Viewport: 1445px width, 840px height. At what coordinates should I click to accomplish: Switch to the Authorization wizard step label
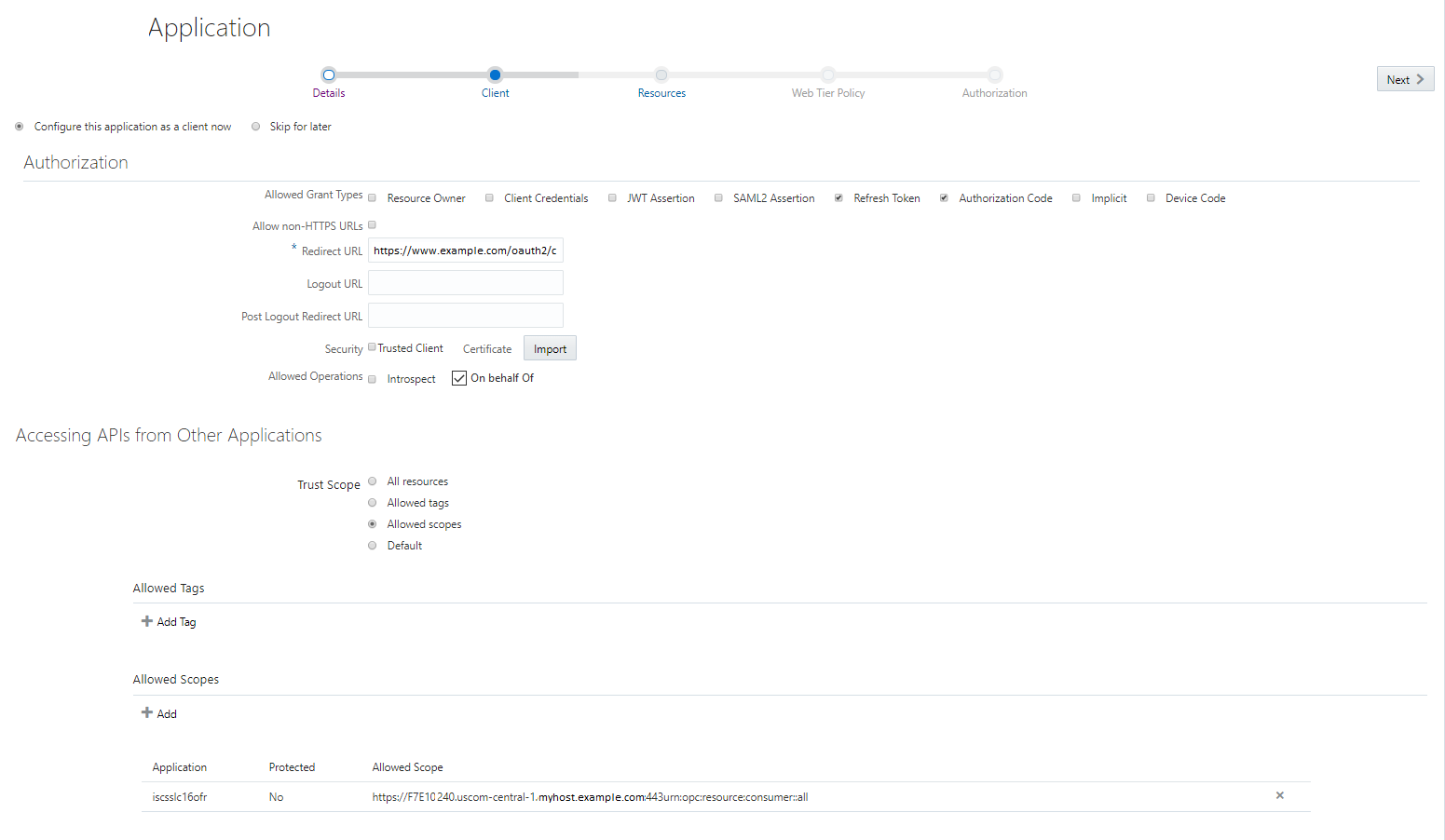[x=993, y=92]
